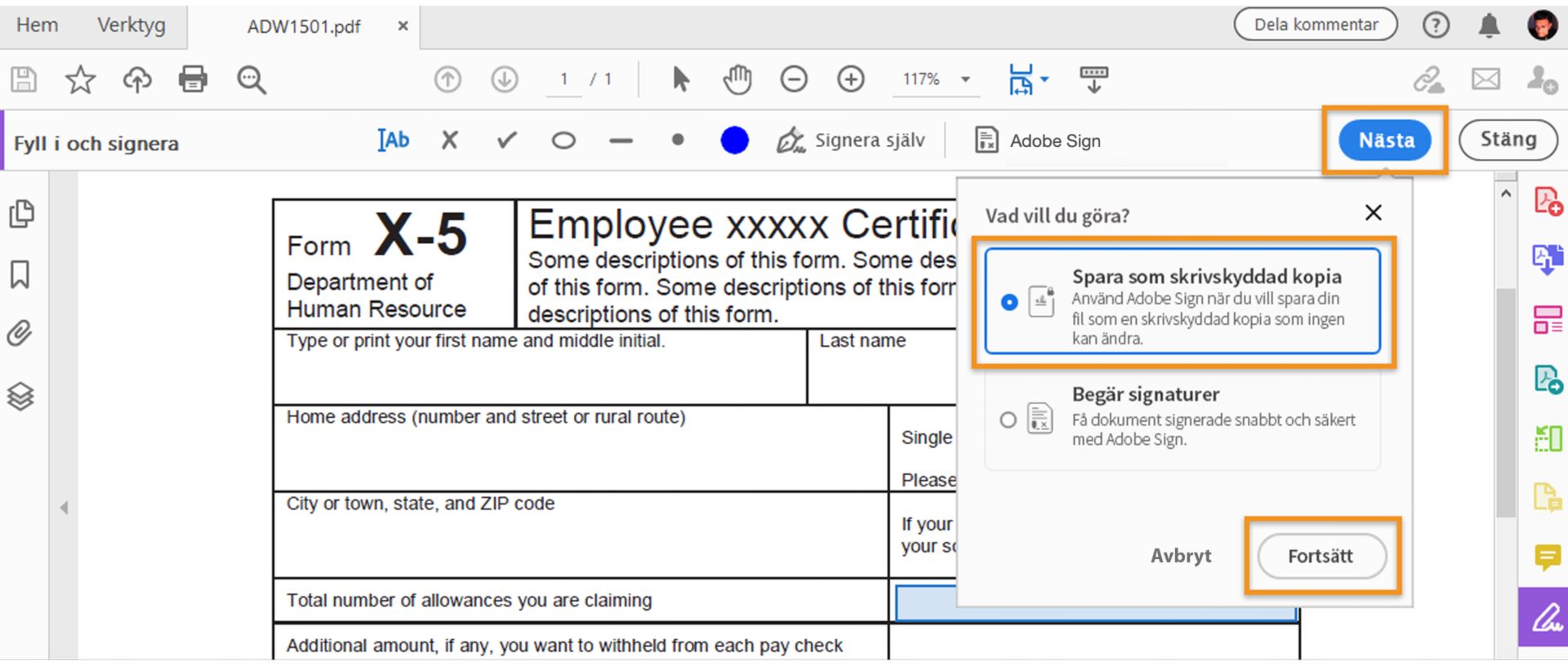Open the Create PDF tool in right pane
1568x666 pixels.
[1548, 201]
